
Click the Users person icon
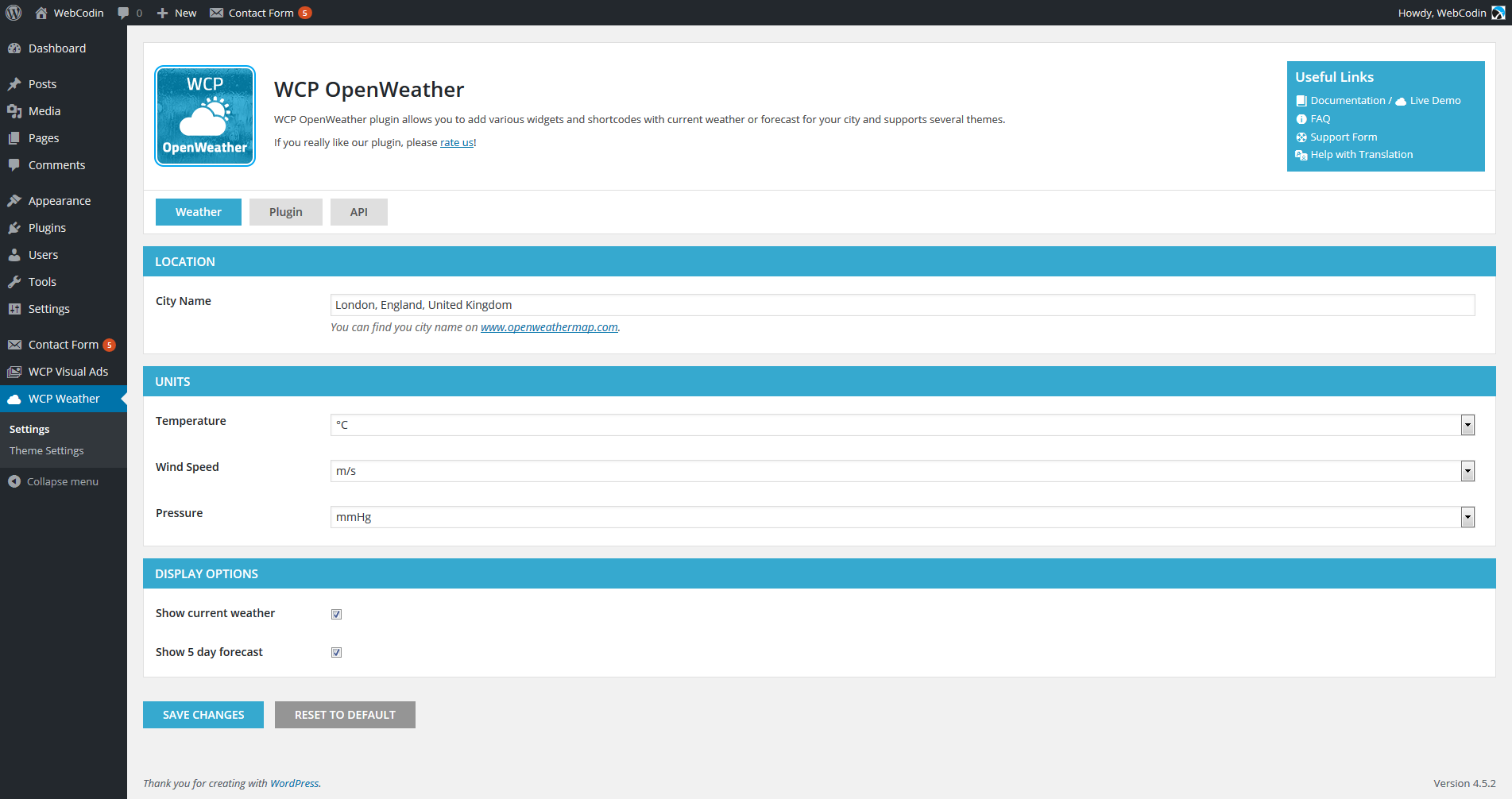coord(14,255)
